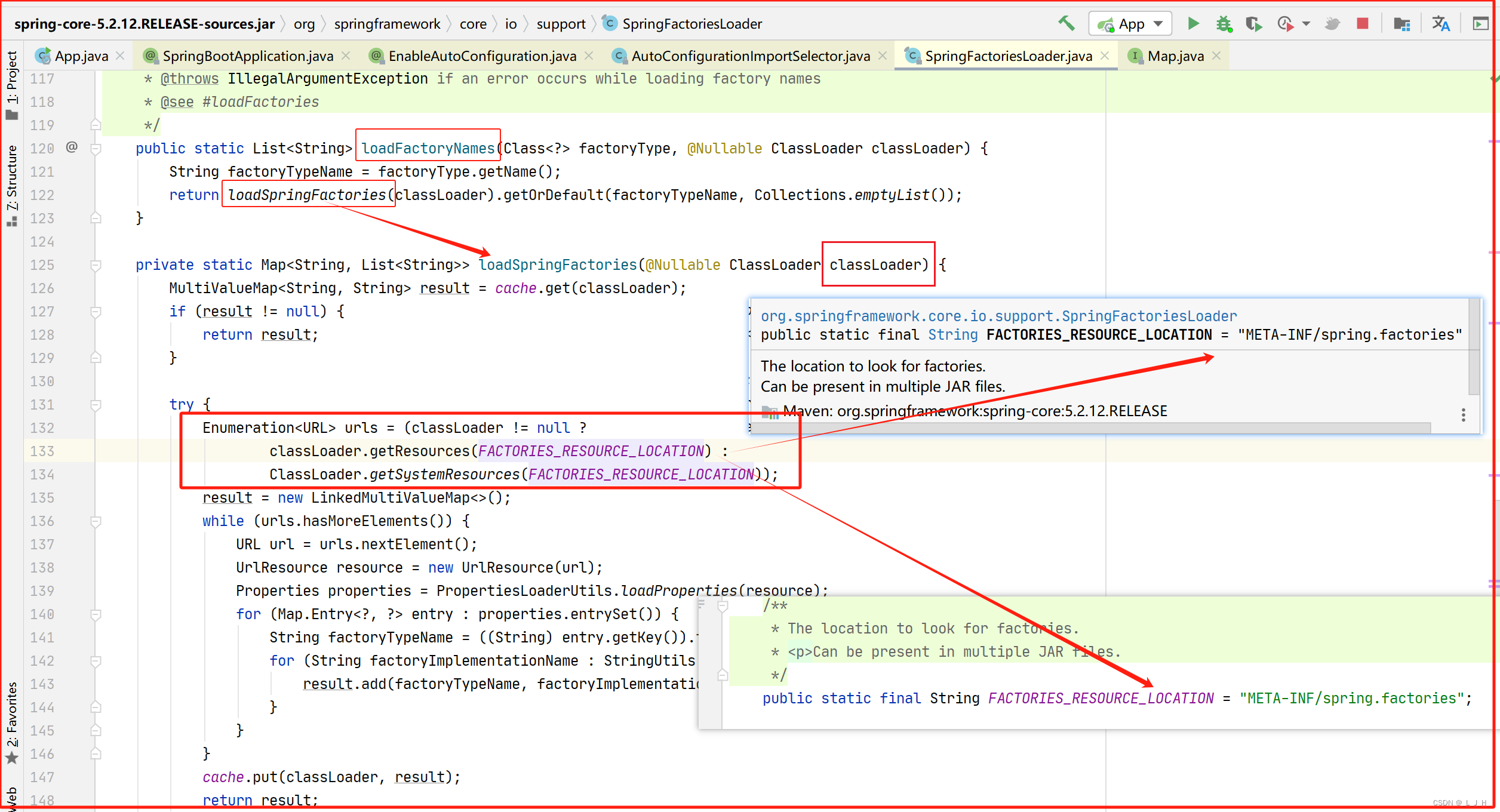The width and height of the screenshot is (1500, 812).
Task: Open the 1: Project tool window
Action: coord(12,86)
